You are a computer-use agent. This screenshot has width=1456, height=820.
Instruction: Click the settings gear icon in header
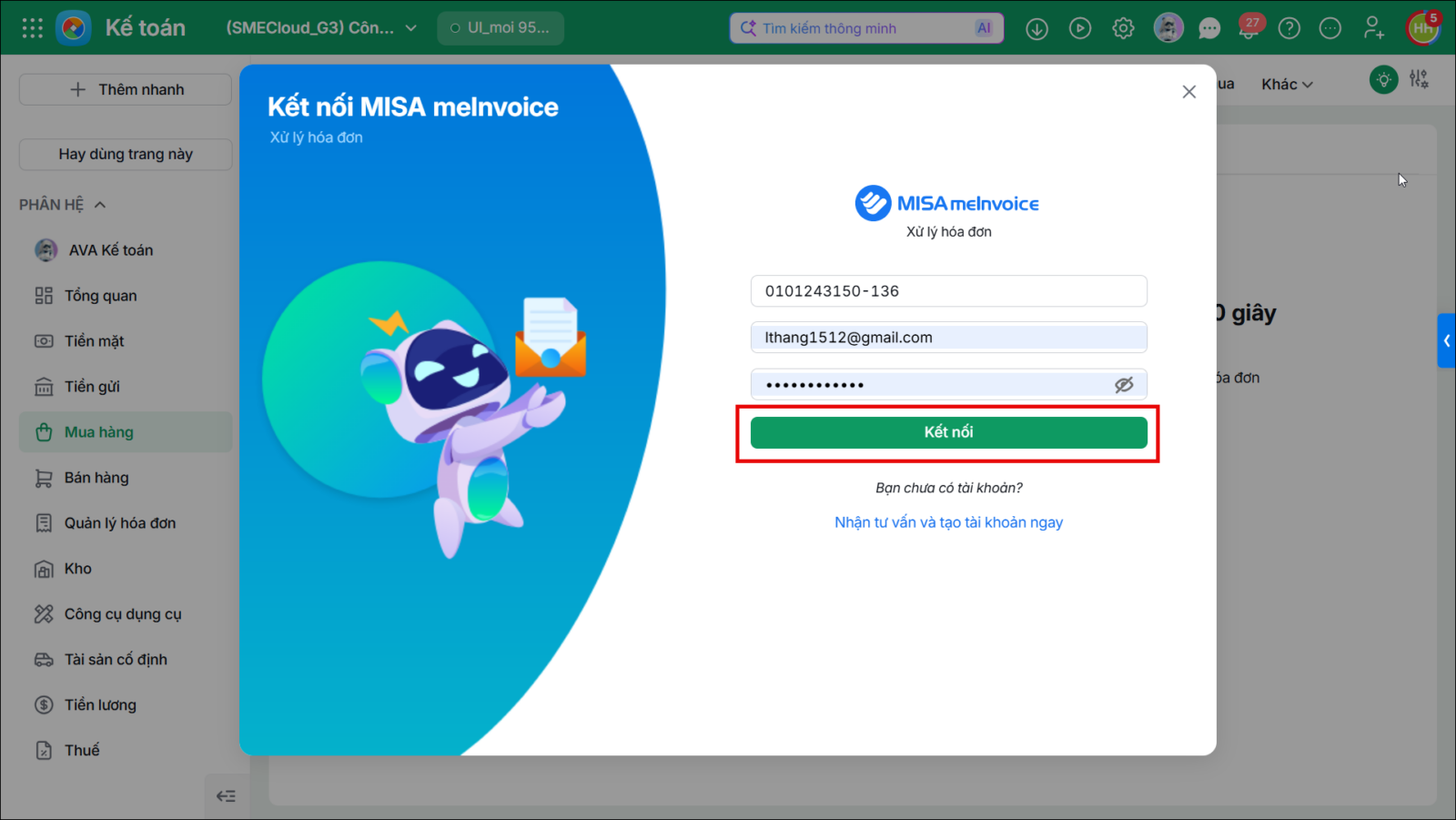pyautogui.click(x=1123, y=28)
